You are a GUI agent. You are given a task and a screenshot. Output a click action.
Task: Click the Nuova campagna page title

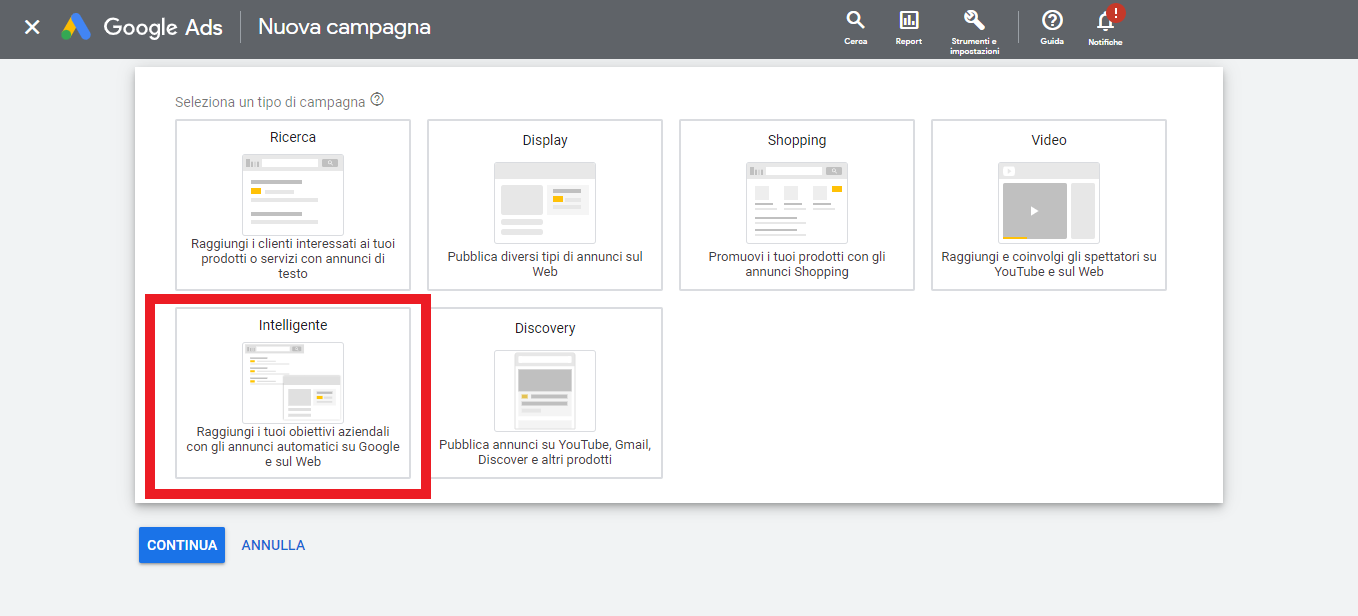coord(344,27)
